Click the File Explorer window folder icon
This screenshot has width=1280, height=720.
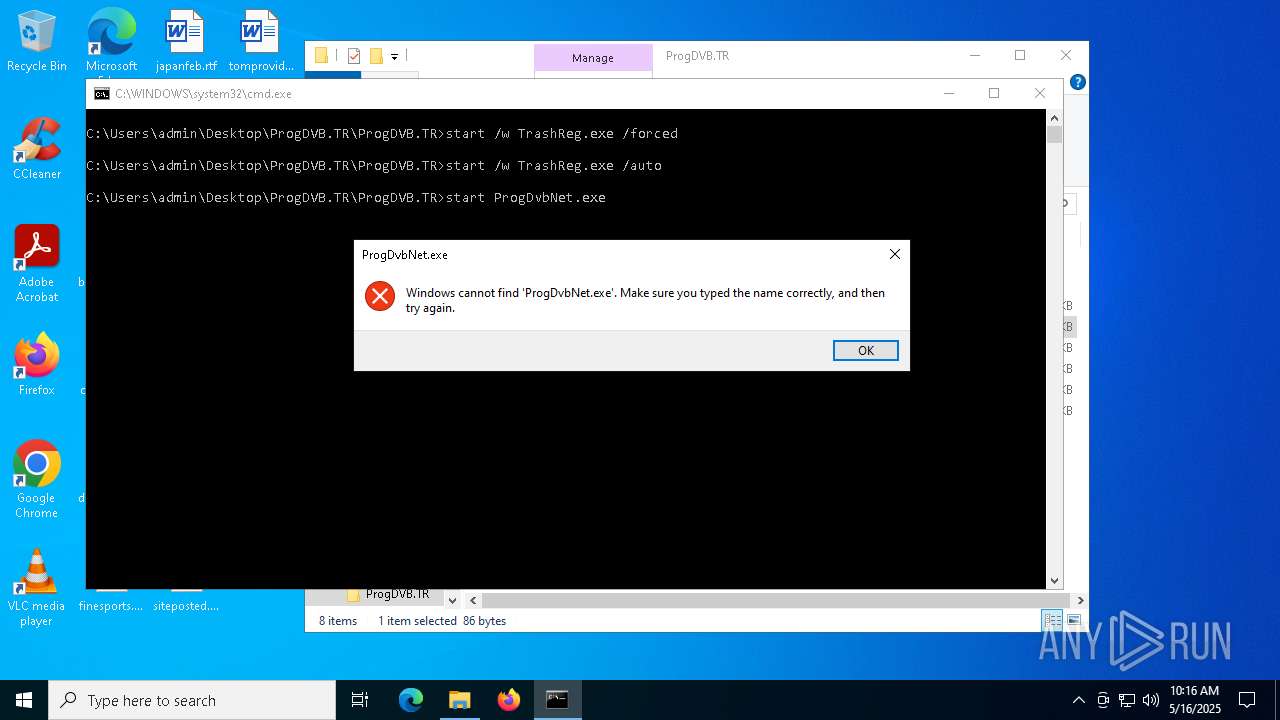(x=321, y=56)
